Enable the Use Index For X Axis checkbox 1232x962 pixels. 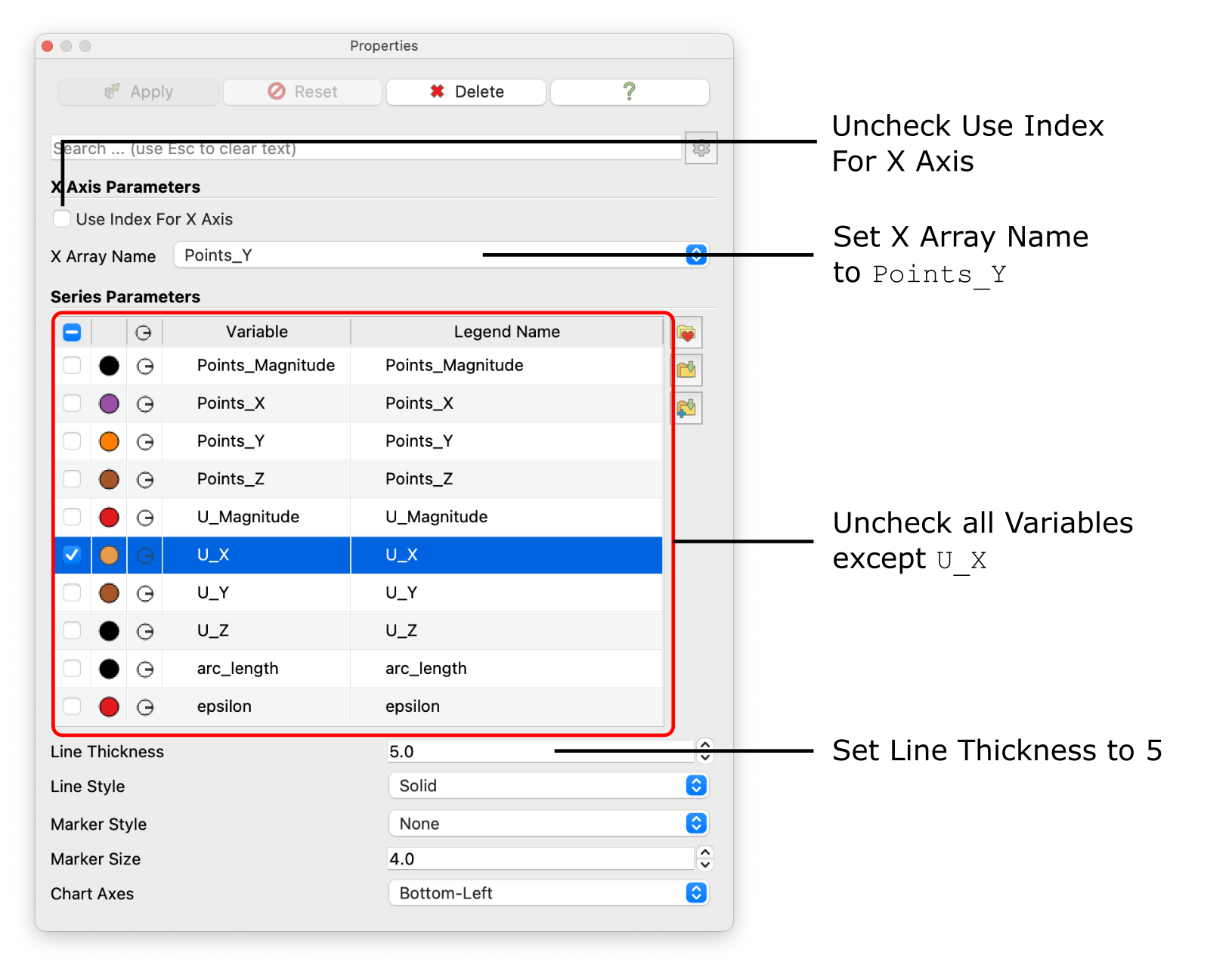pos(61,218)
